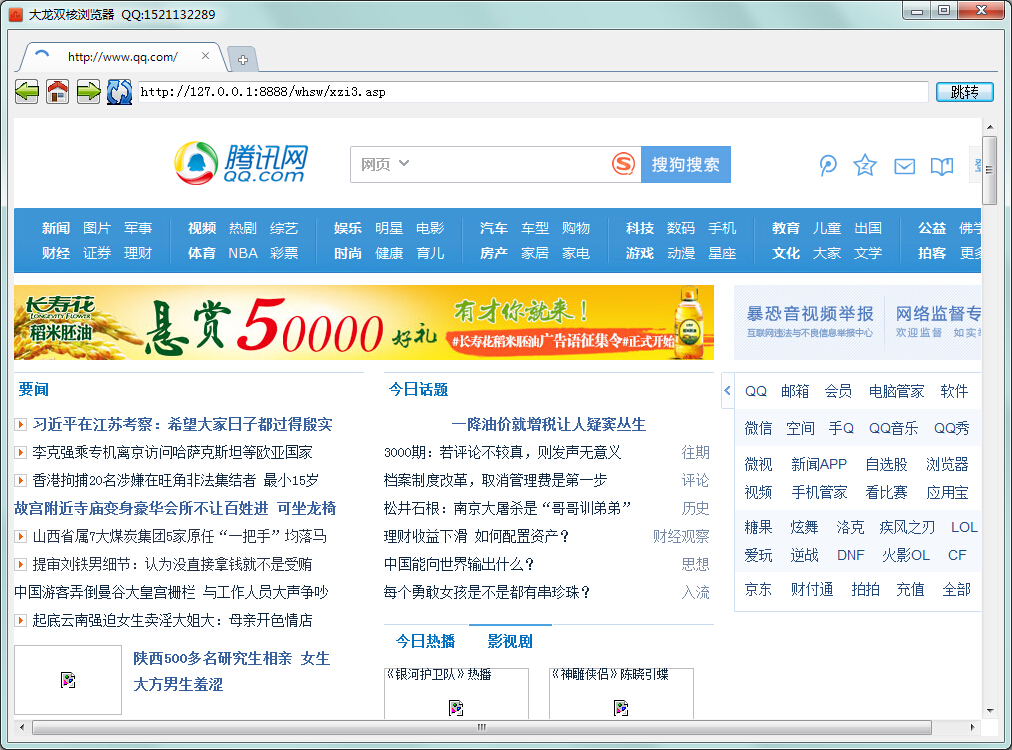Viewport: 1012px width, 750px height.
Task: Open 体育 in navigation bar
Action: click(x=201, y=253)
